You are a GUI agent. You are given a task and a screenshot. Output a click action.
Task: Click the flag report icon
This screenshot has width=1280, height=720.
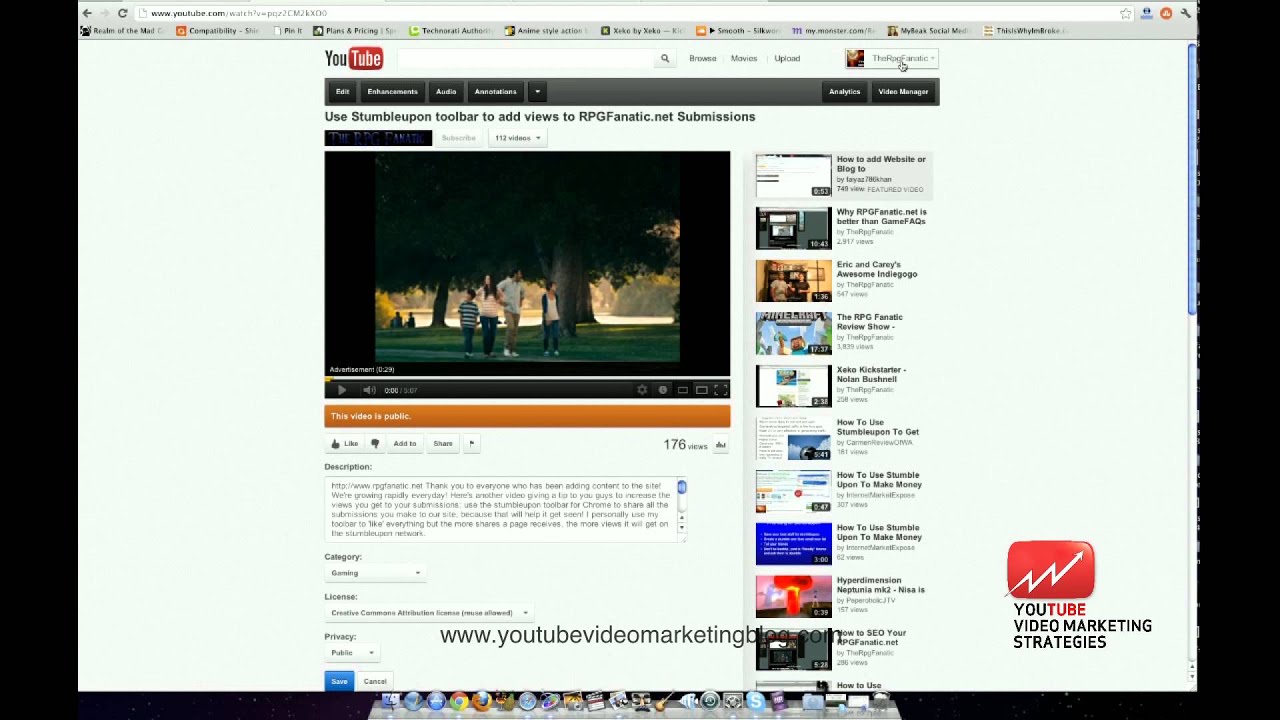pyautogui.click(x=471, y=443)
